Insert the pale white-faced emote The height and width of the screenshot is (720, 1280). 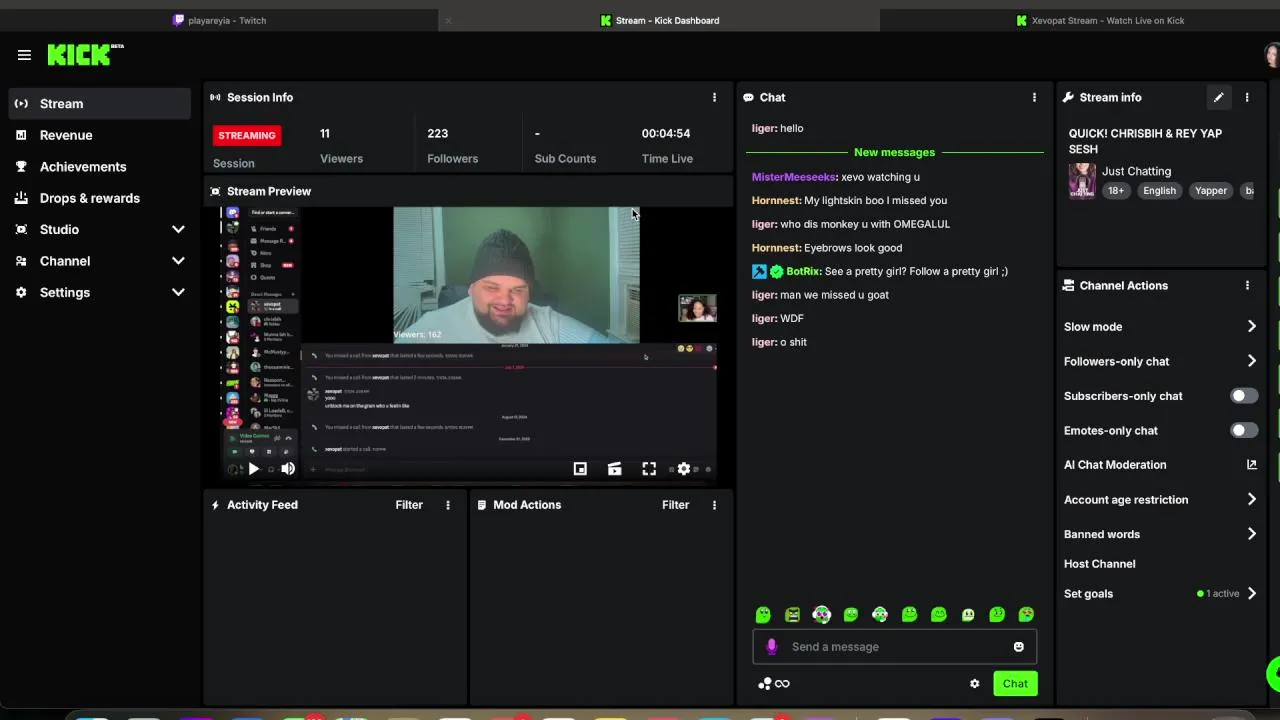pyautogui.click(x=968, y=615)
